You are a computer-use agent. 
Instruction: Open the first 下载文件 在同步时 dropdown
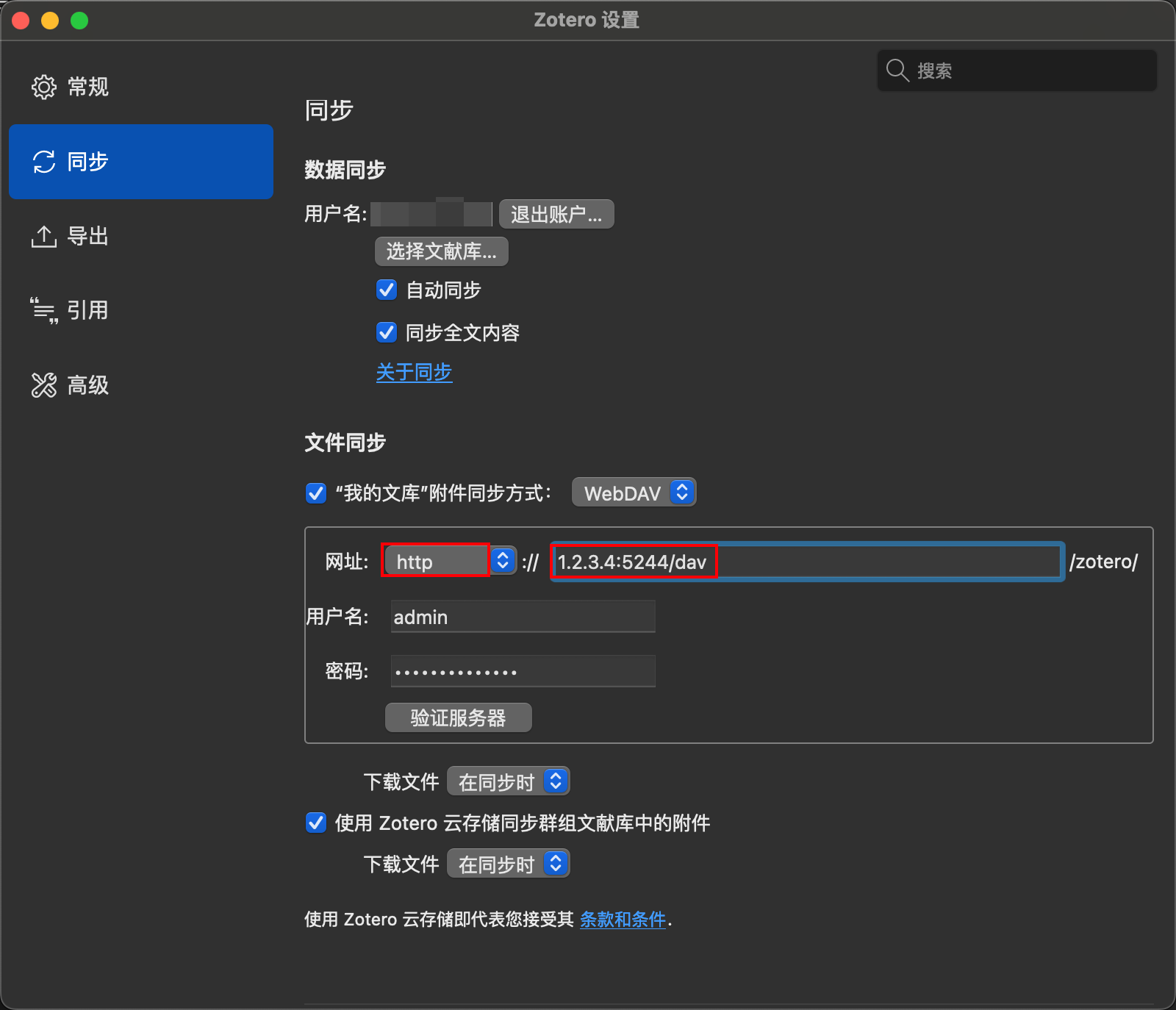click(x=509, y=781)
